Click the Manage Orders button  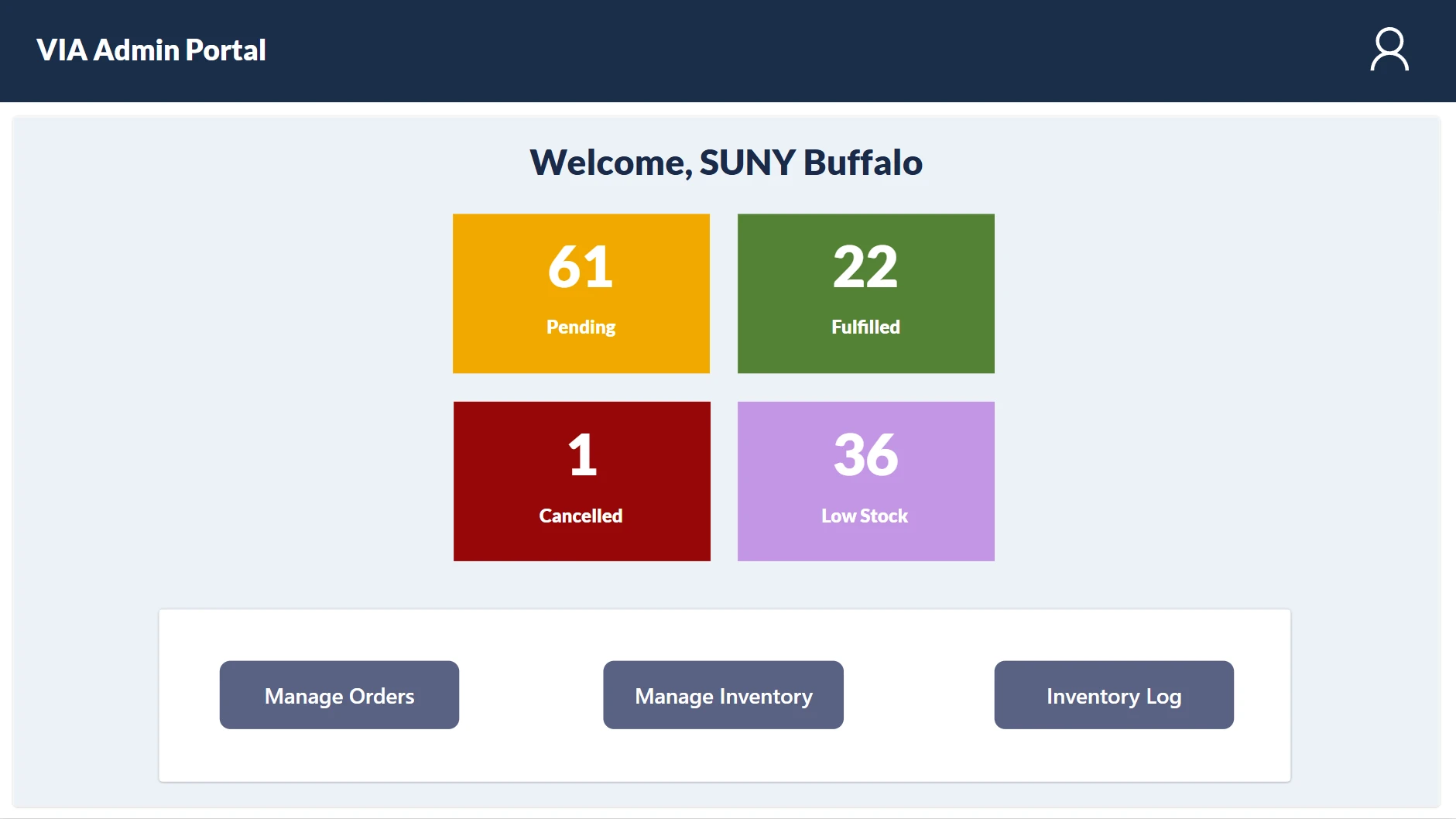pos(339,694)
